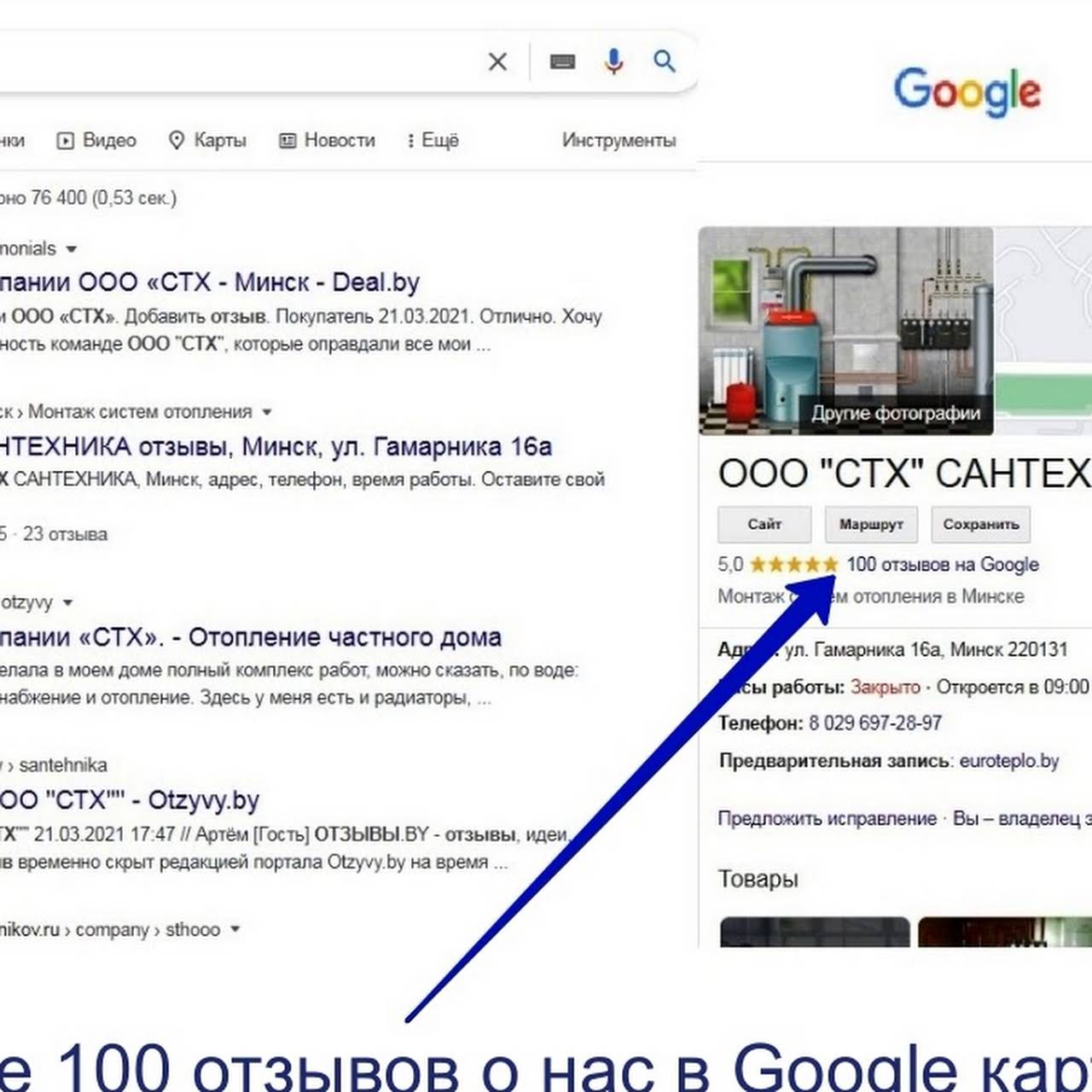Open the ООО «СТХ - Минск - Deal.by result

point(209,282)
